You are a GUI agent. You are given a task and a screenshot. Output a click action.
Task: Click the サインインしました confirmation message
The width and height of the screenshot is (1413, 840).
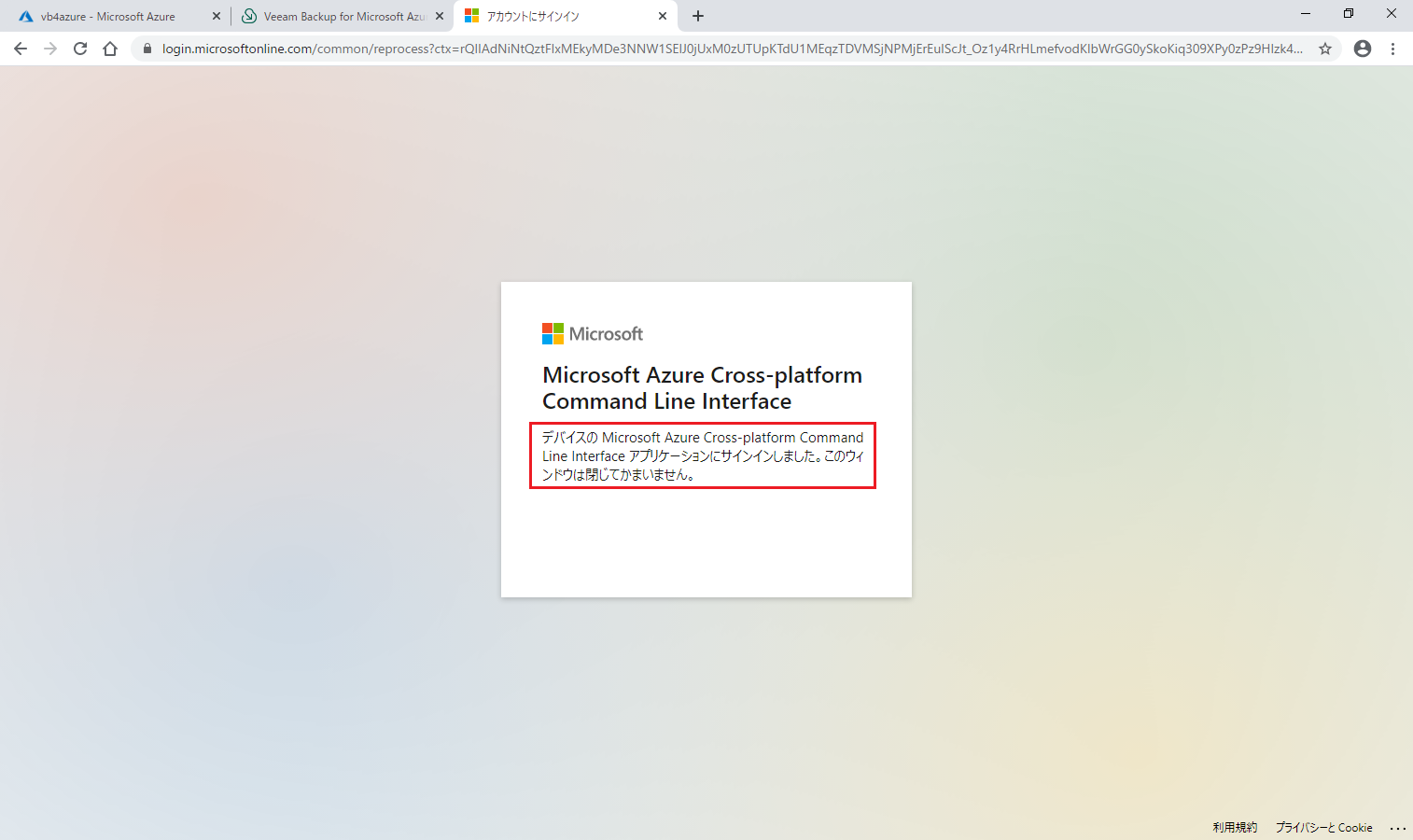(x=703, y=455)
